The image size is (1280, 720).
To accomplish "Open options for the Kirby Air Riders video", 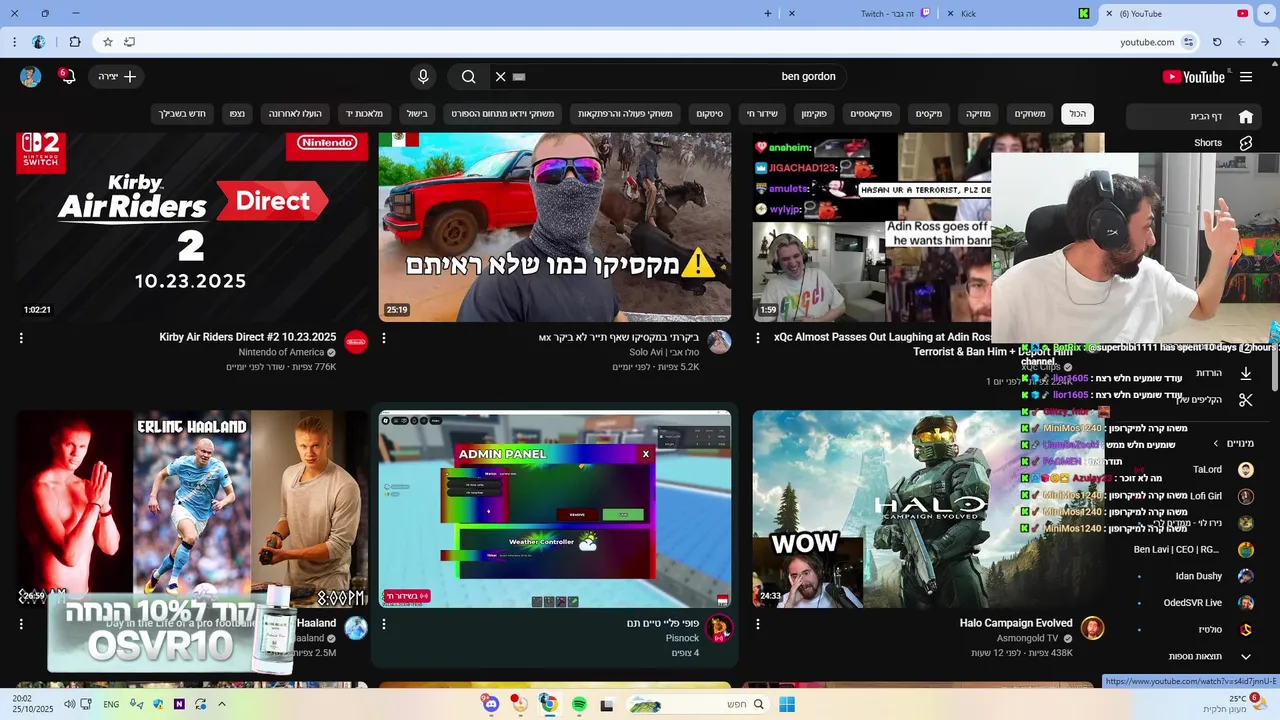I will click(x=21, y=338).
